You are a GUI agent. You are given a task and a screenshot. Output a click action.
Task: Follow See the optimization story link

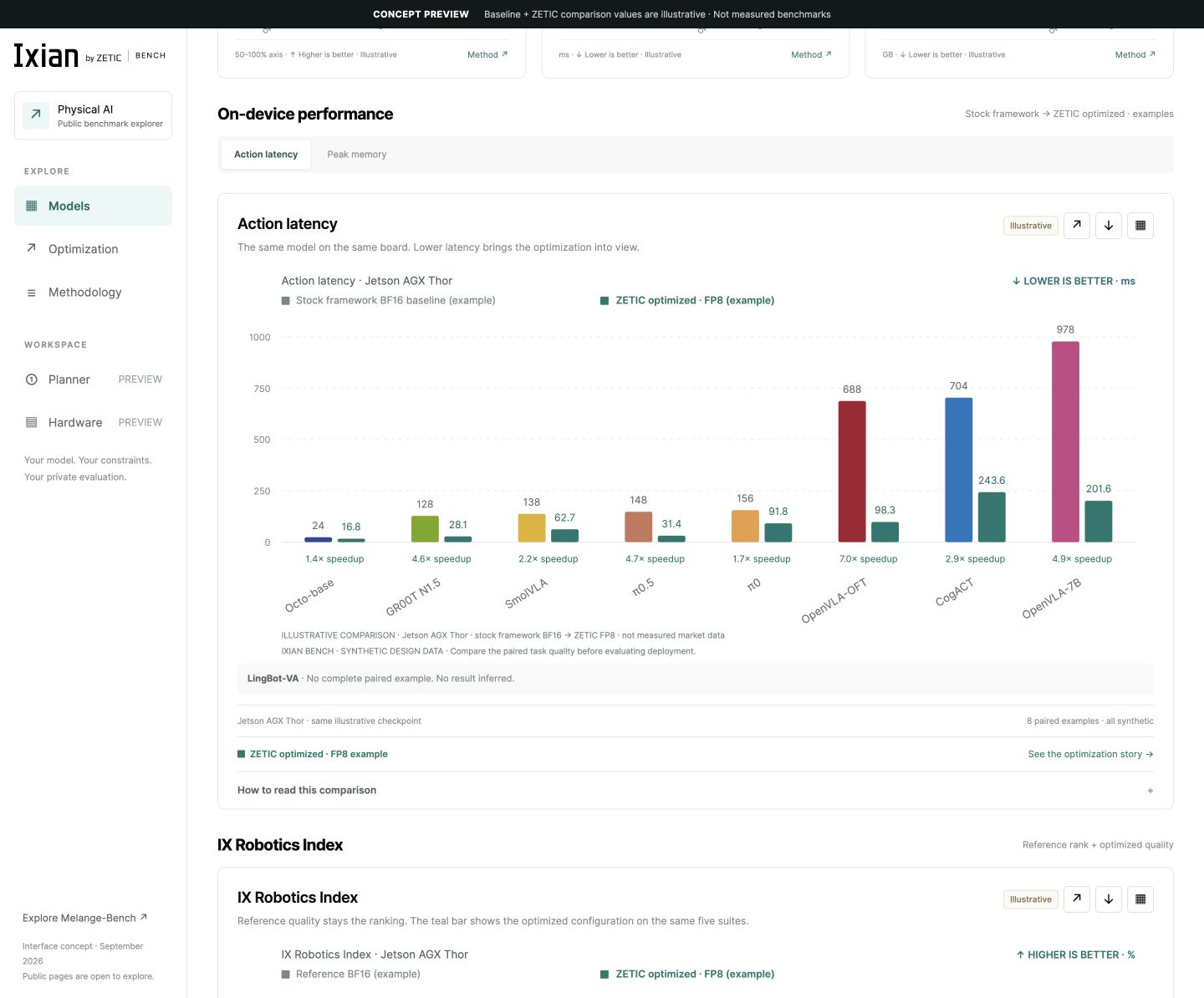(x=1090, y=754)
